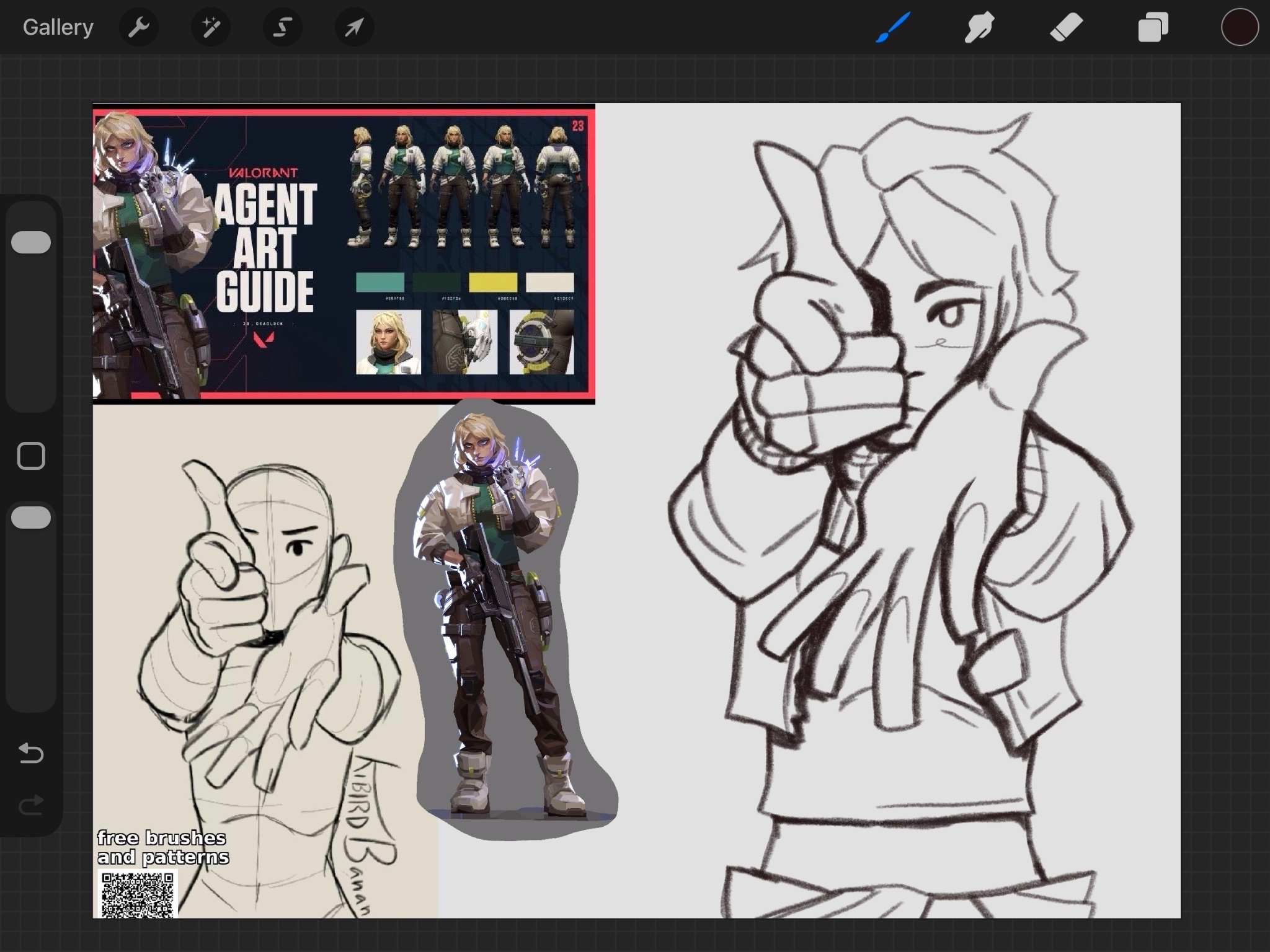
Task: Undo the last stroke
Action: coord(31,753)
